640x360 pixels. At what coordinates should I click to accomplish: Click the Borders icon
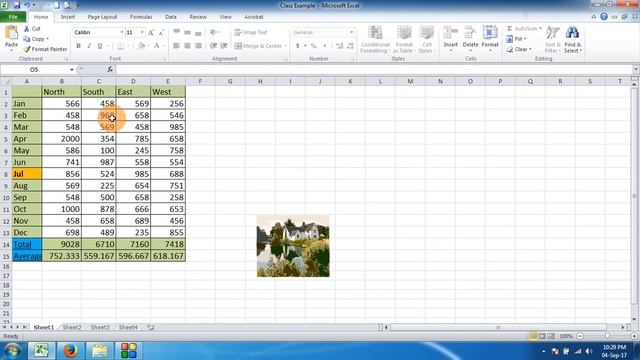(120, 46)
